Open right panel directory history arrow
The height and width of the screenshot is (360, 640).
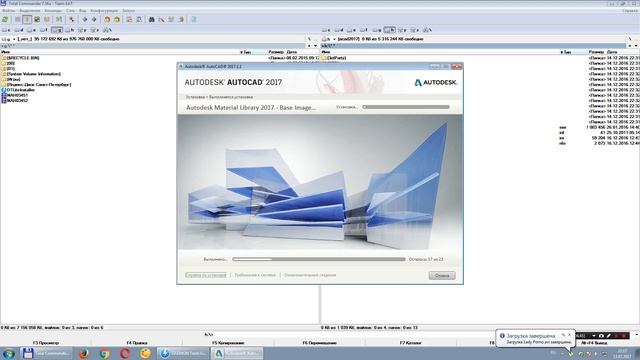point(636,46)
